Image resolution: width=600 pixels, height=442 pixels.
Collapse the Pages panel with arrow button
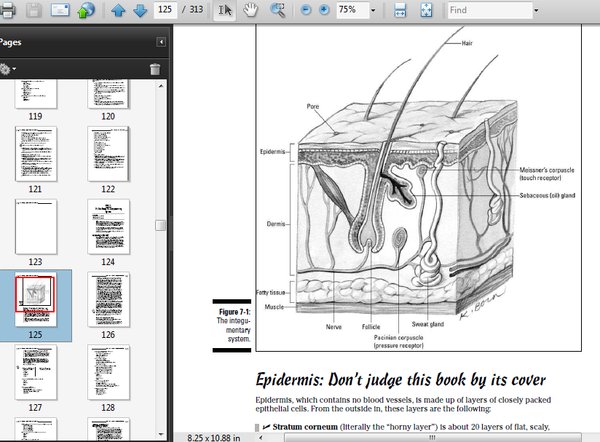tap(161, 42)
